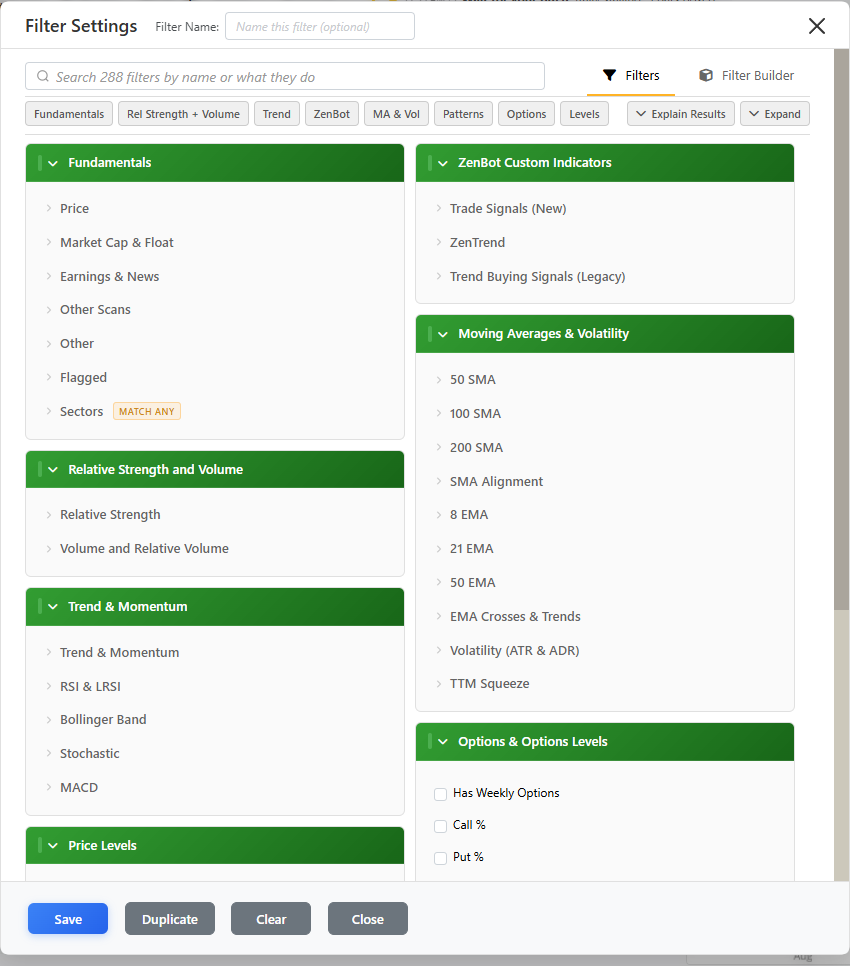Screen dimensions: 850x966
Task: Select the ZenBot category chip
Action: [331, 114]
